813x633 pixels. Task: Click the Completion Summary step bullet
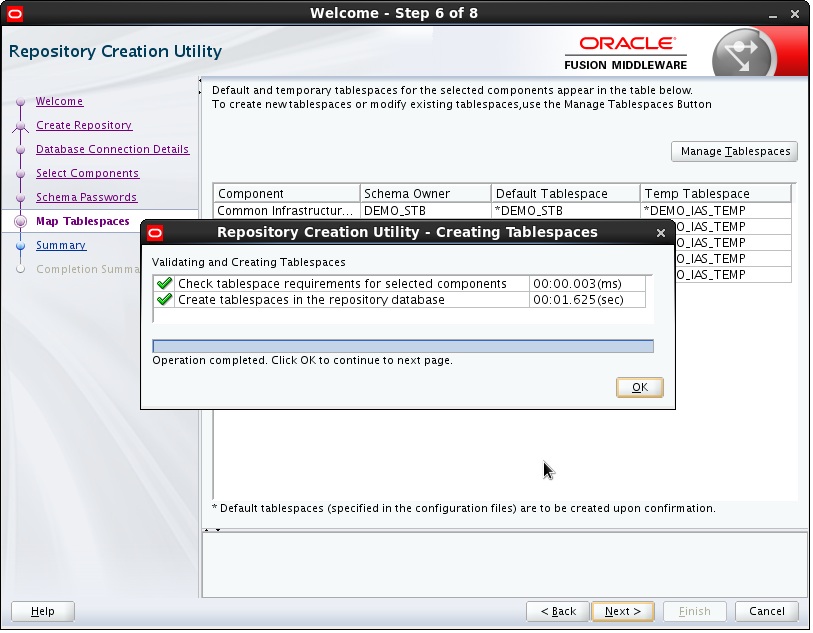click(x=21, y=270)
